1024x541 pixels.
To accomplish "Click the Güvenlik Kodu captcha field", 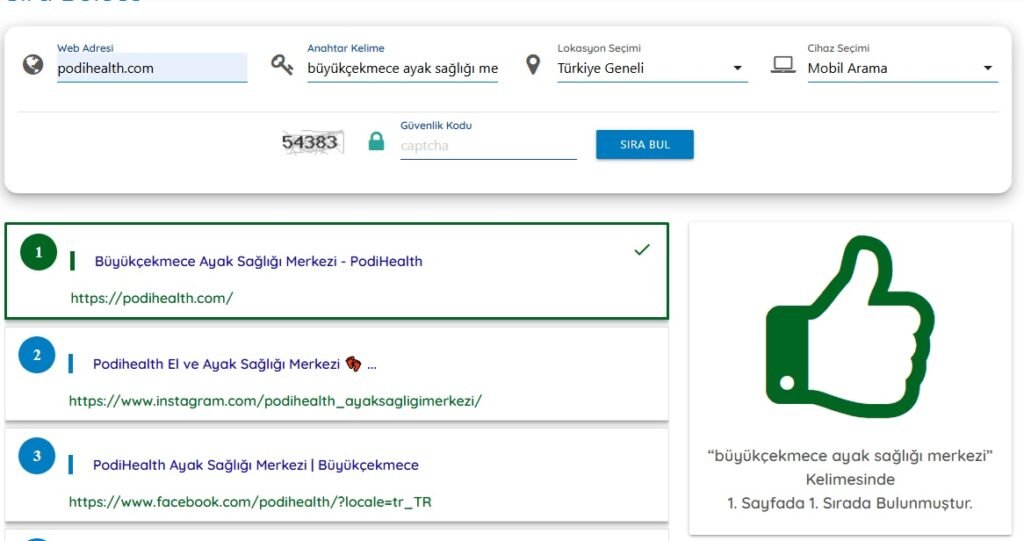I will 488,146.
